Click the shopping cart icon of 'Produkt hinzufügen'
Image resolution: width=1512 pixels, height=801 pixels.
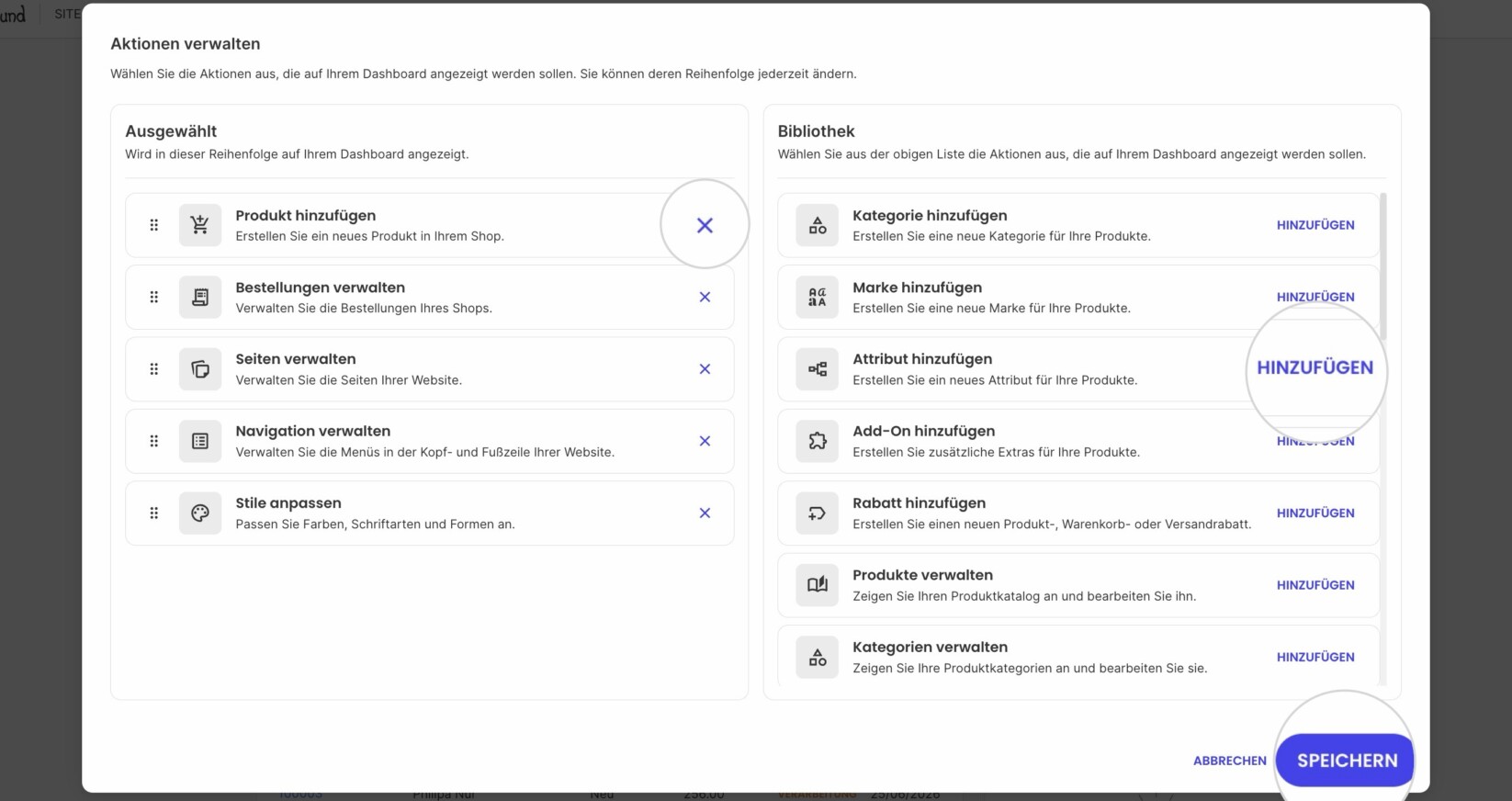[x=200, y=225]
